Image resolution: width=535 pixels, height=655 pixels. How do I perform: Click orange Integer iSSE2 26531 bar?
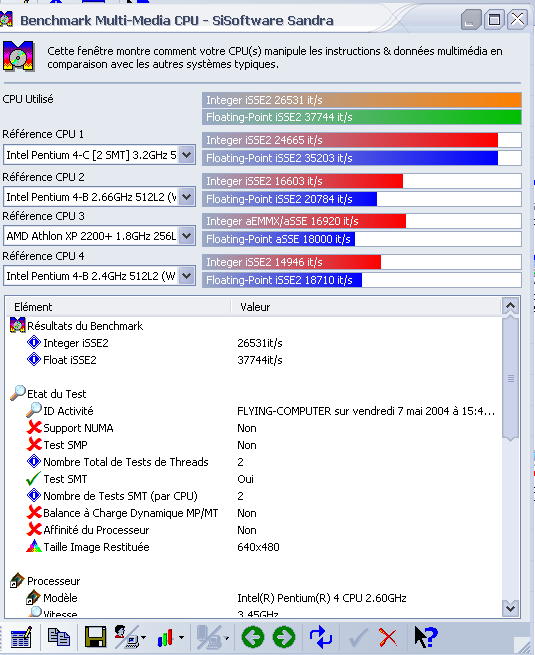tap(362, 100)
